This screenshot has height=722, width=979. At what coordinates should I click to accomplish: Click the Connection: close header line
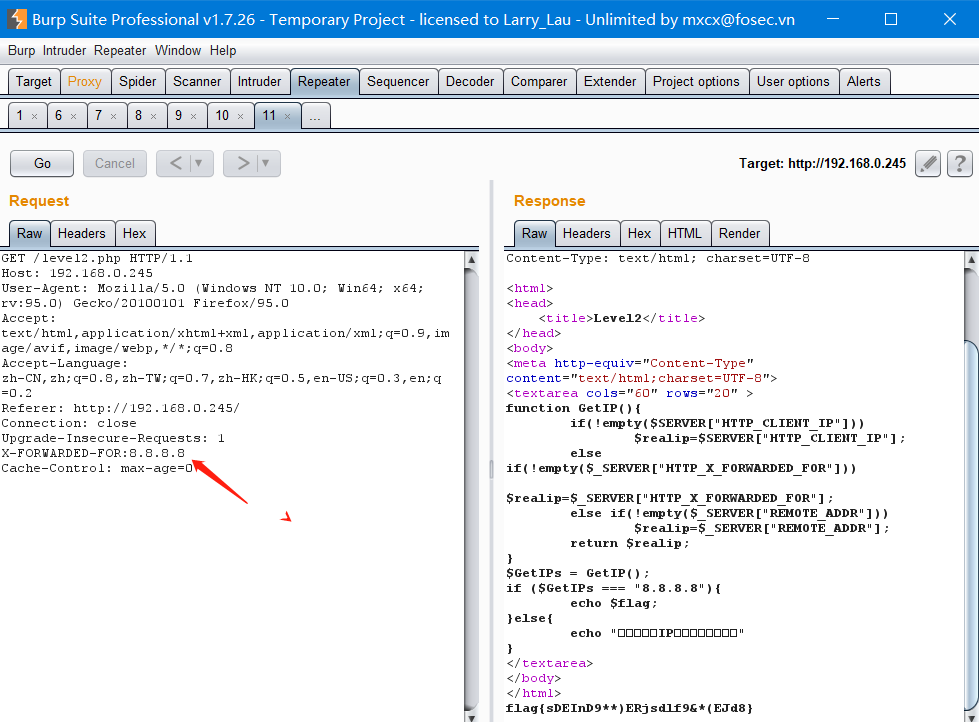[x=69, y=423]
